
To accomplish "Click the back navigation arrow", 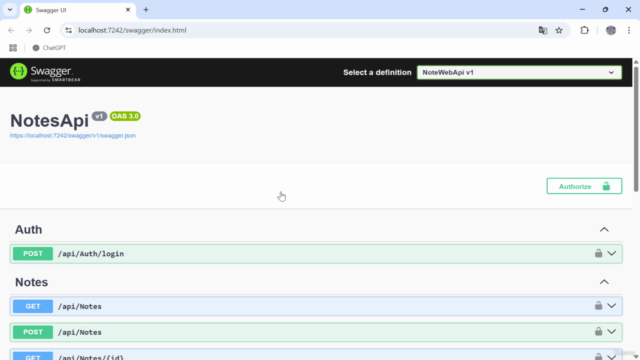I will [11, 30].
